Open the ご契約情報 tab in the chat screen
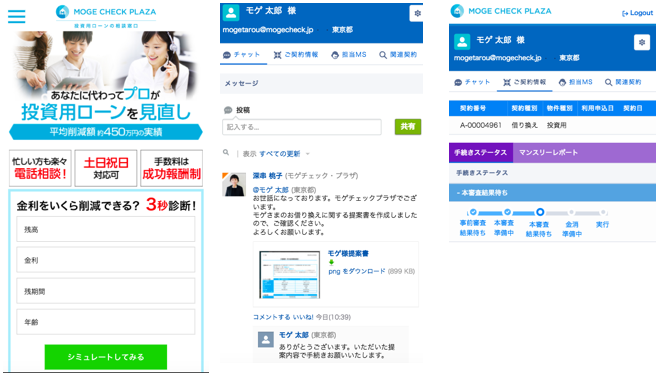Screen dimensions: 664x373 coord(296,55)
